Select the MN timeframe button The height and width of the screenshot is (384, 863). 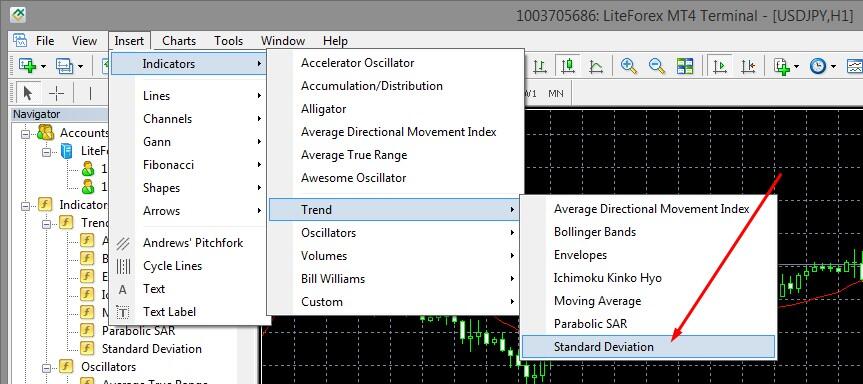pos(556,94)
